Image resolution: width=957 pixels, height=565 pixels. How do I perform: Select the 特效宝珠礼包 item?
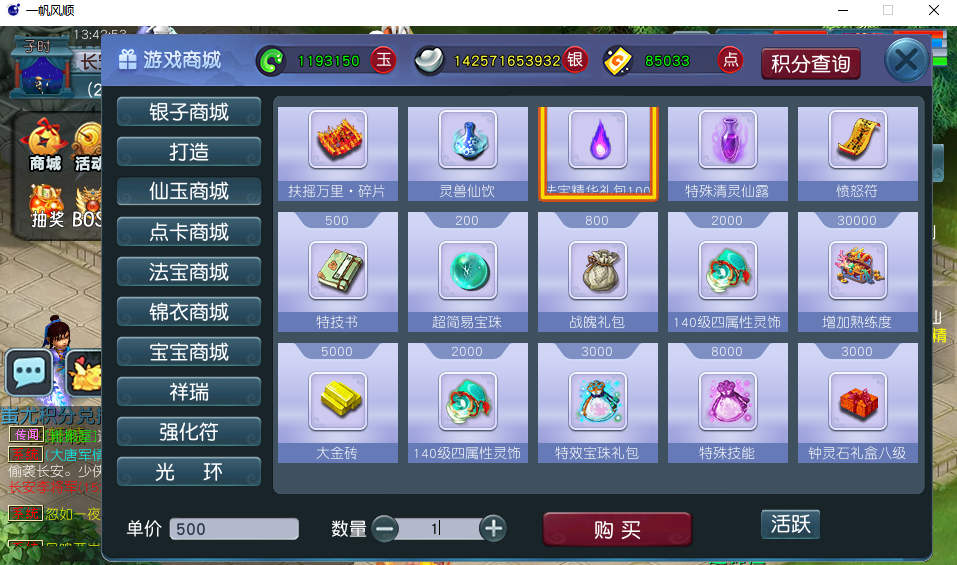pos(598,403)
